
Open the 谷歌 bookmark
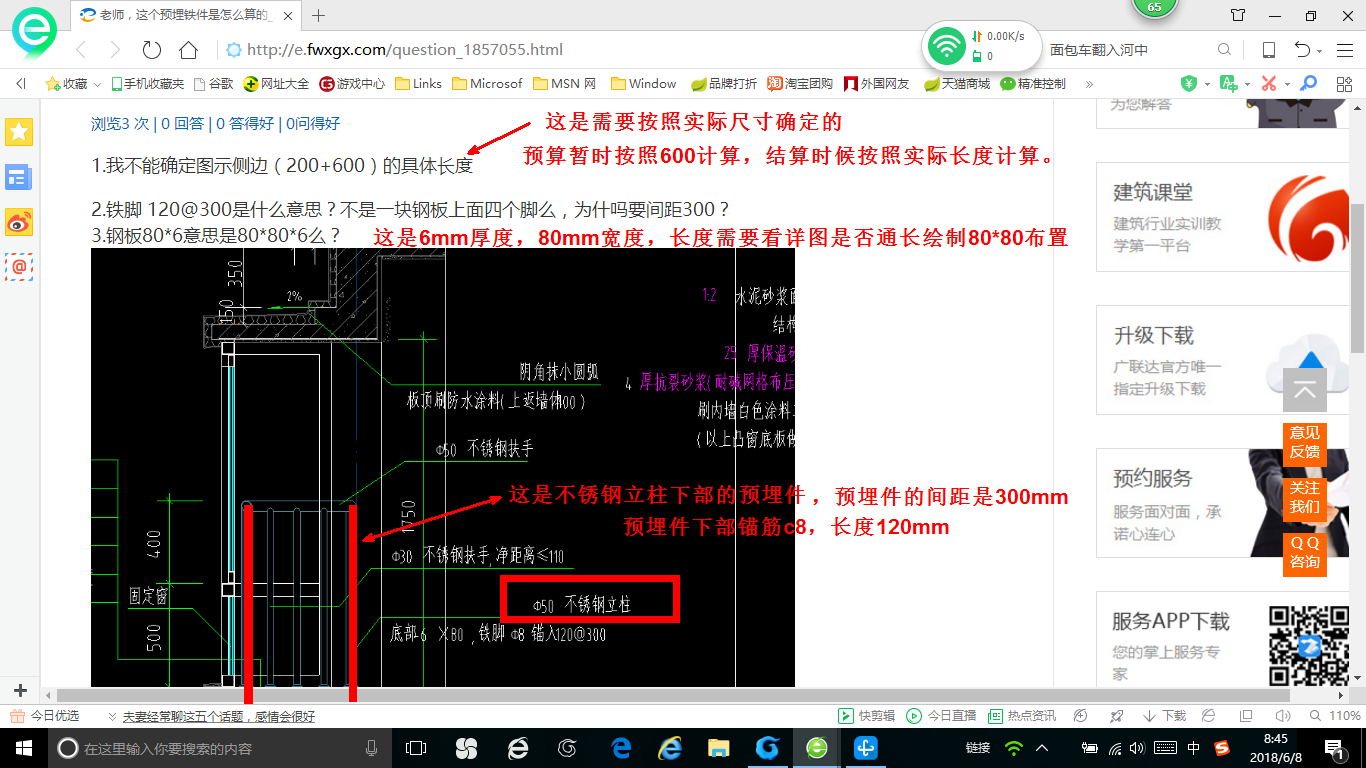click(213, 84)
